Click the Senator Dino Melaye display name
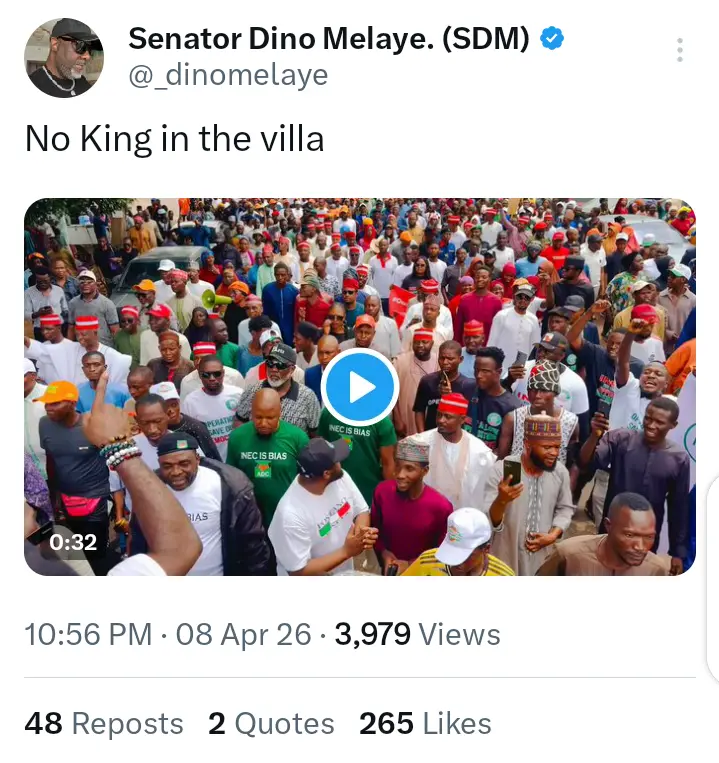The image size is (719, 763). 329,39
